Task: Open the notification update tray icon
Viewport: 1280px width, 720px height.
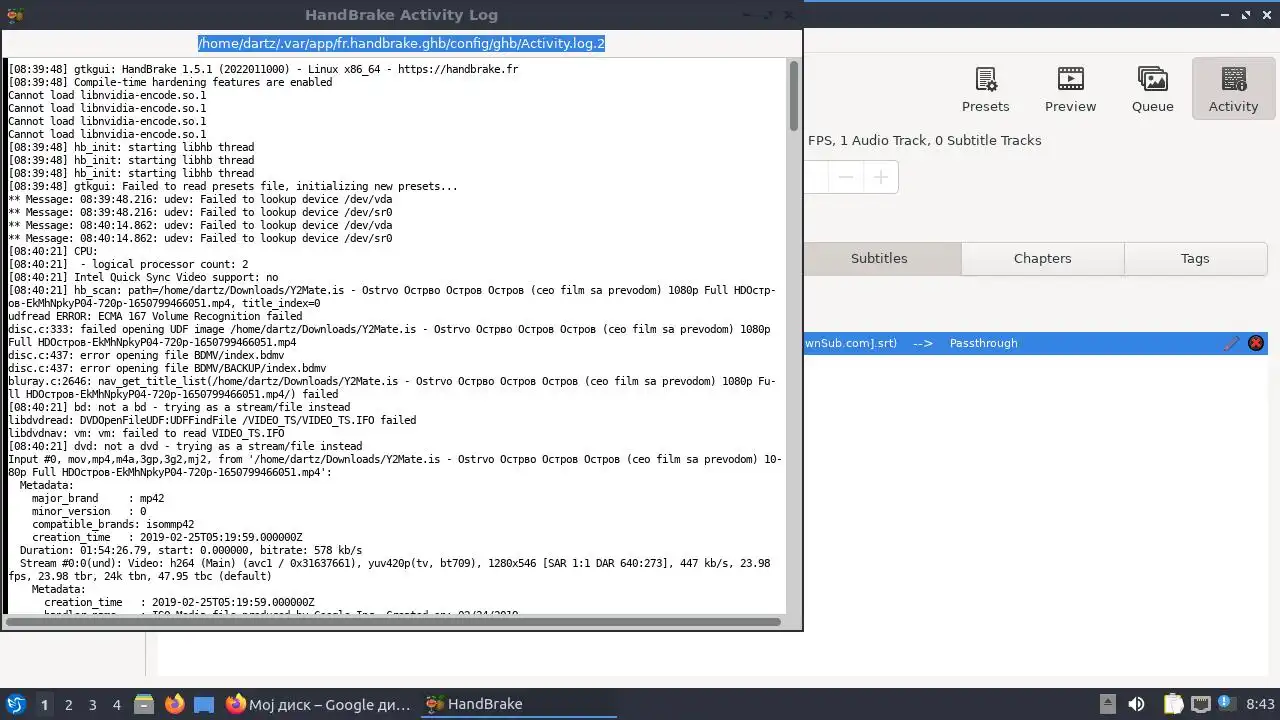Action: pos(1226,704)
